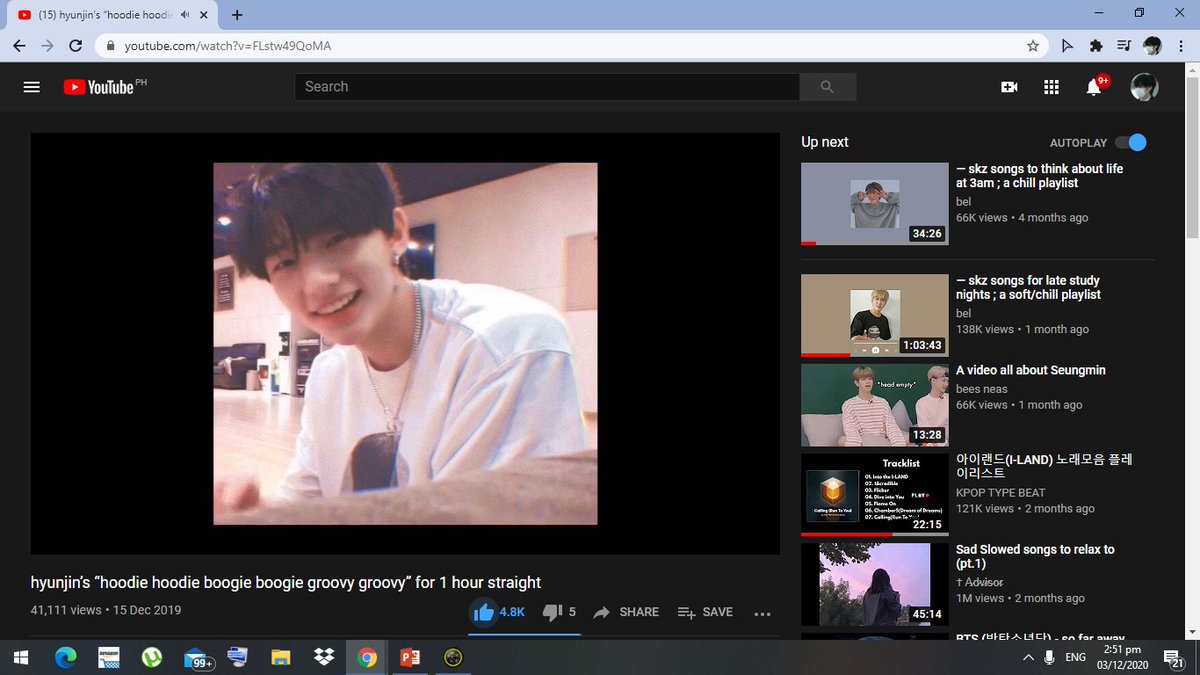Open PowerPoint from the taskbar
1200x675 pixels.
(x=409, y=657)
